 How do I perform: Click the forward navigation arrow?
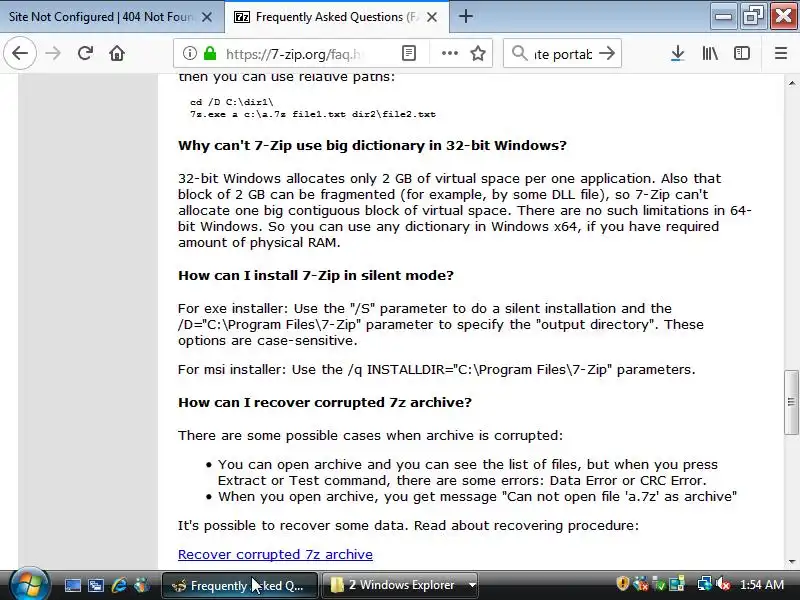53,53
